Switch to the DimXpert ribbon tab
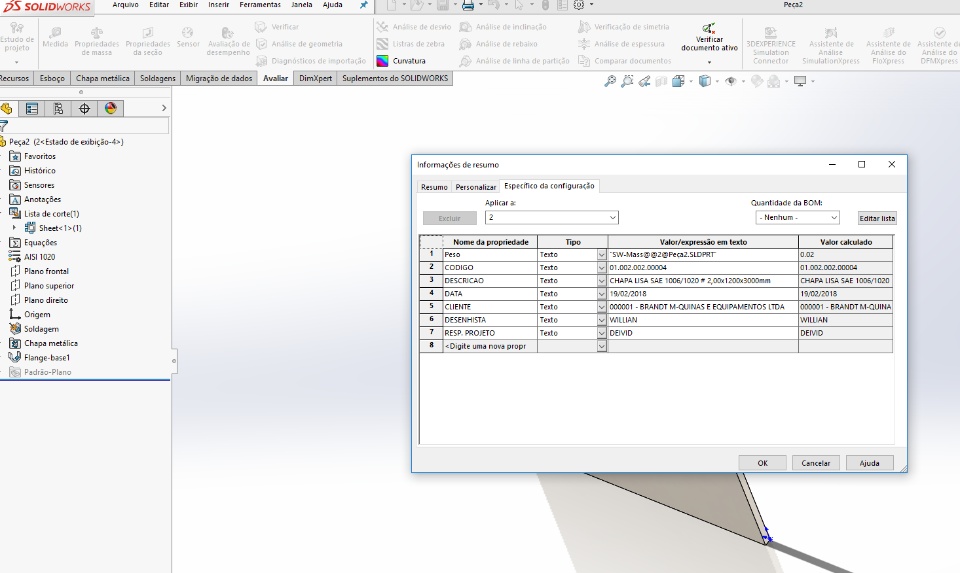The width and height of the screenshot is (960, 573). click(x=315, y=78)
